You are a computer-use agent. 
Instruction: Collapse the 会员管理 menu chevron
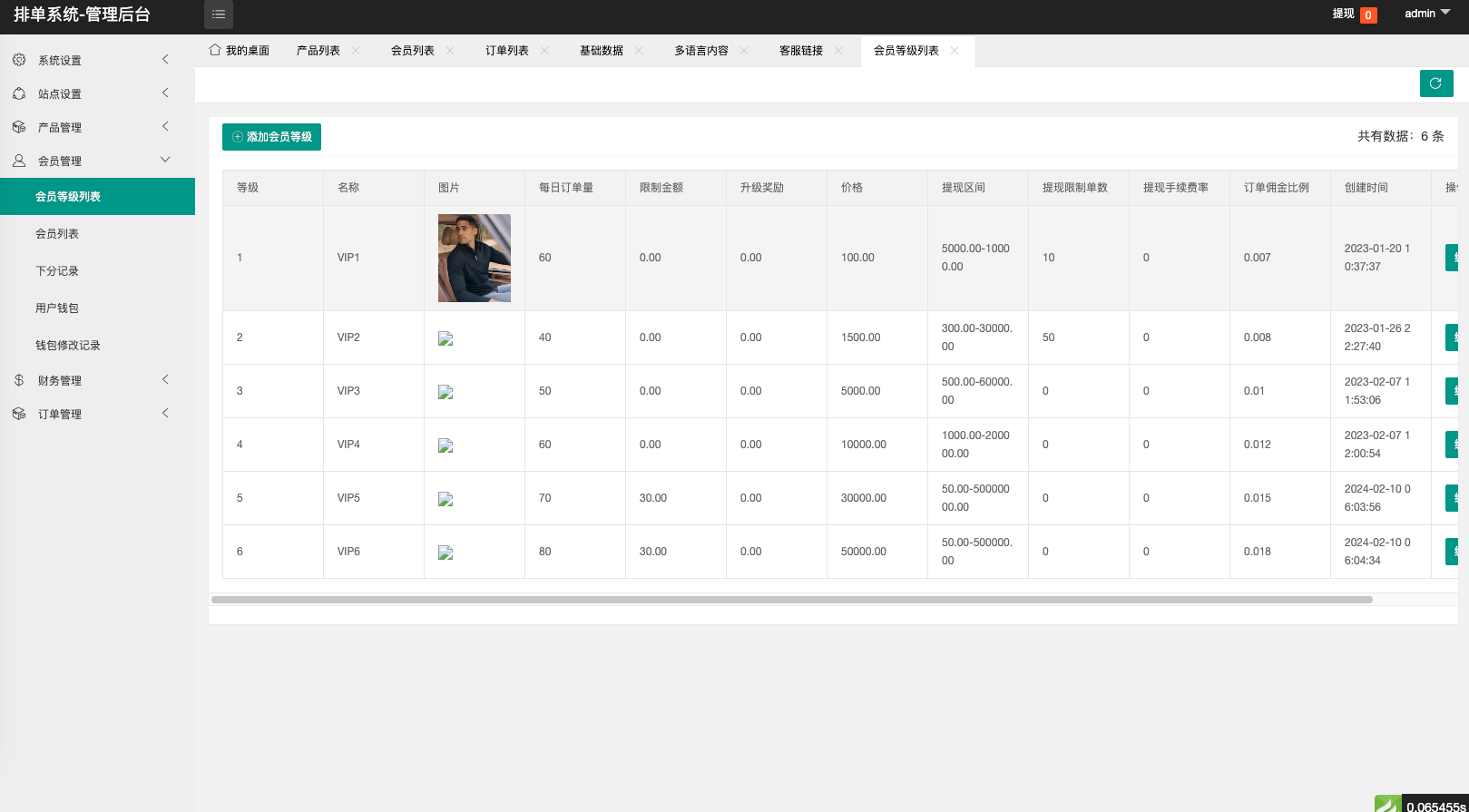[165, 160]
